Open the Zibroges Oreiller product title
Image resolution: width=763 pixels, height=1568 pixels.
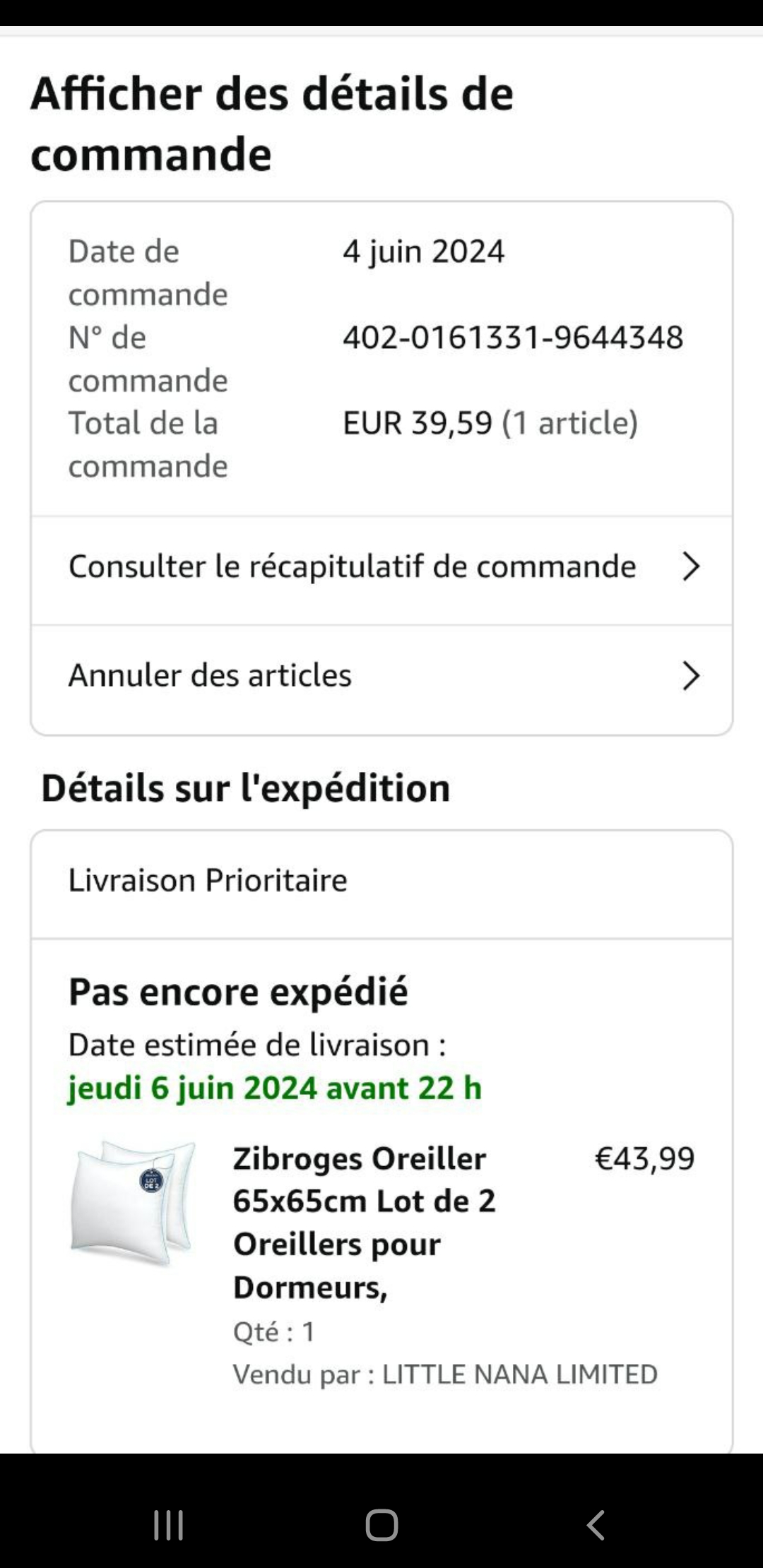[364, 1222]
